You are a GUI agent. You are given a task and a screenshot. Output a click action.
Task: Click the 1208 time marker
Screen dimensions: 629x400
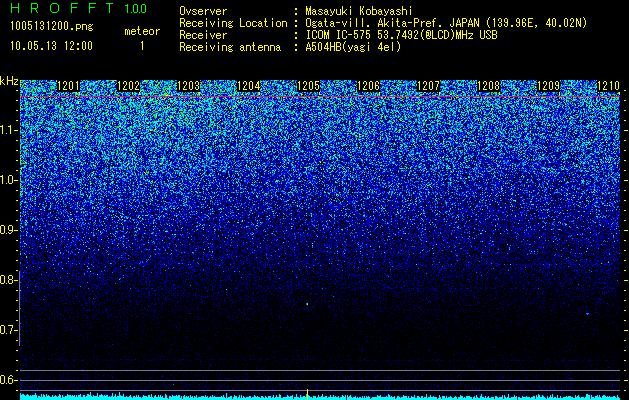click(489, 86)
